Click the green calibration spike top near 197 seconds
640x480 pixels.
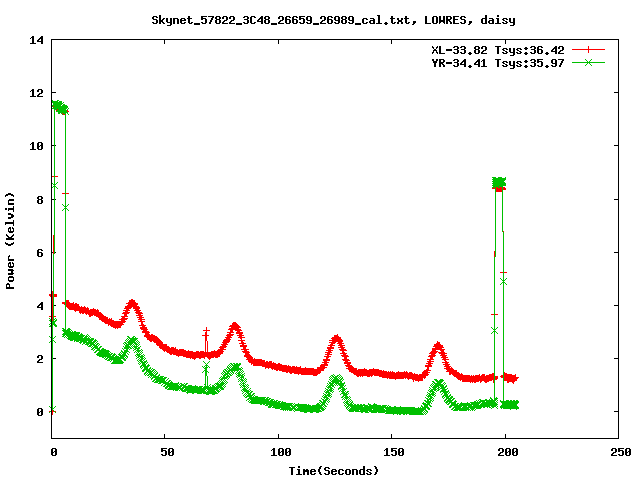499,182
